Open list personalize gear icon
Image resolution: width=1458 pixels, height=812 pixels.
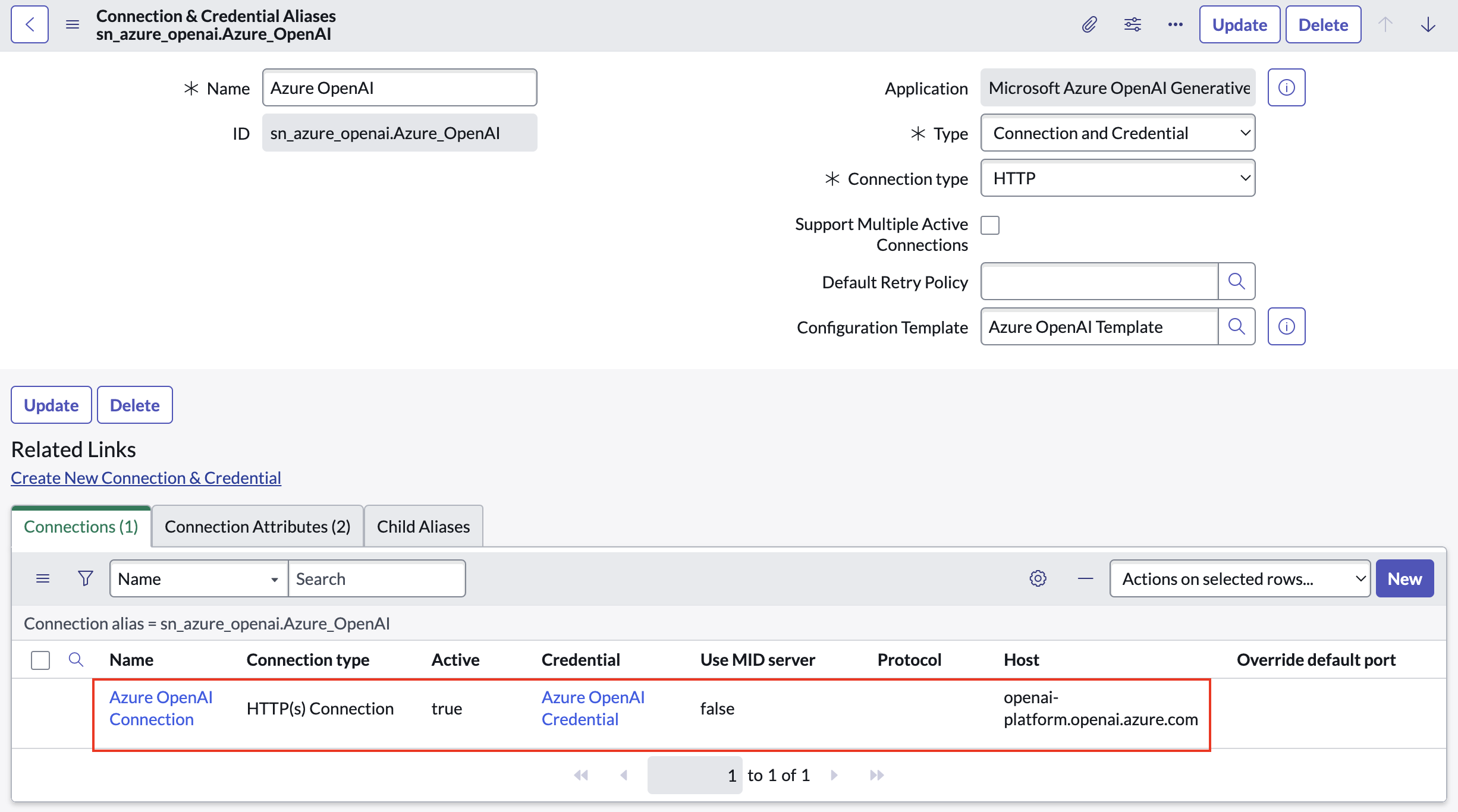tap(1038, 578)
